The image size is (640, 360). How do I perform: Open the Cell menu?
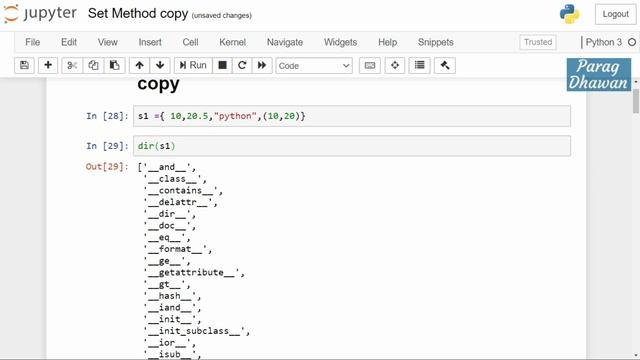pyautogui.click(x=190, y=42)
